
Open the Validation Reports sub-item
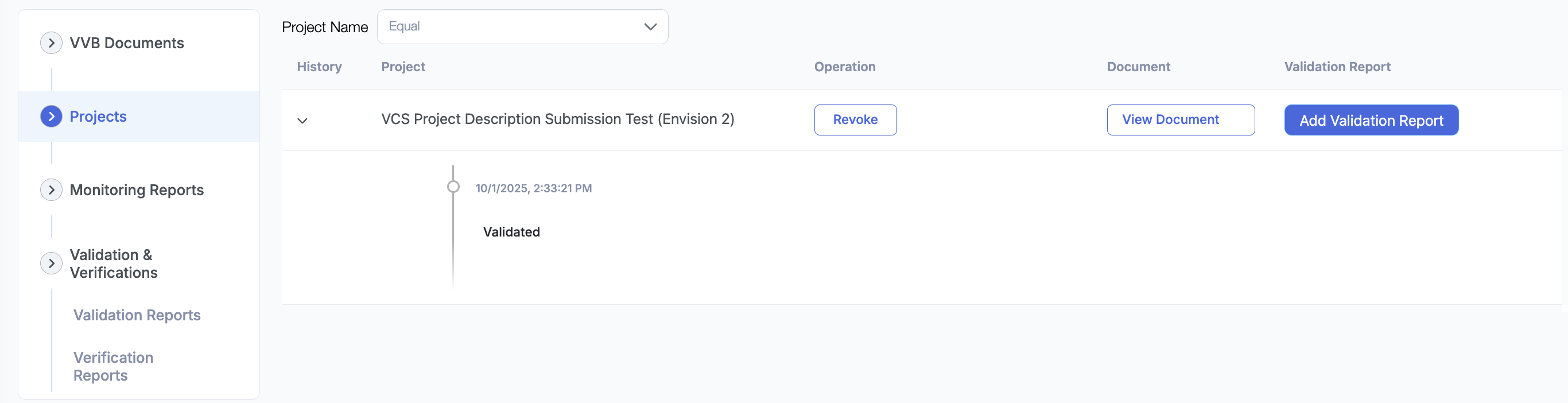coord(137,315)
